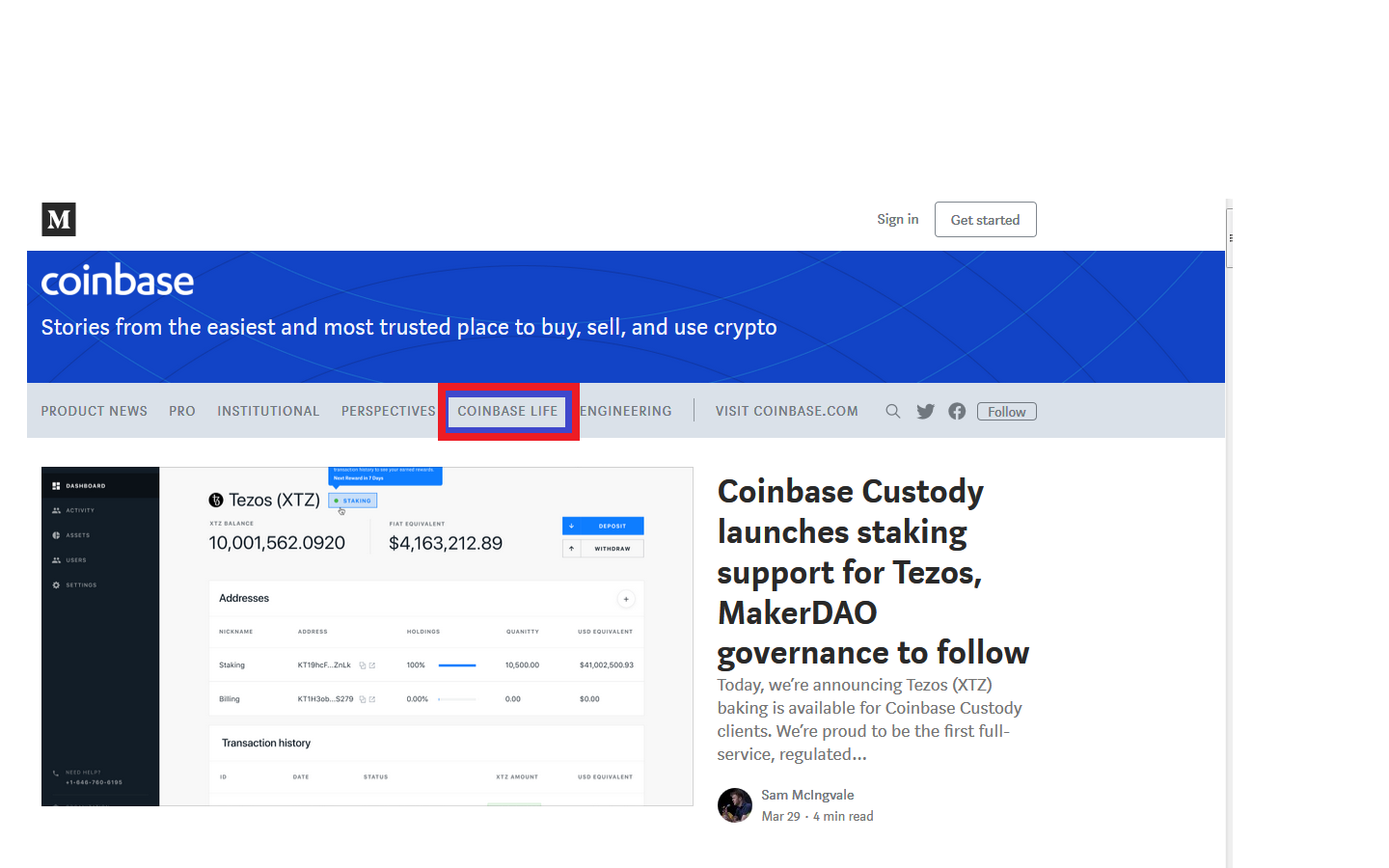Go to the Perspectives section
1389x868 pixels.
[x=389, y=411]
